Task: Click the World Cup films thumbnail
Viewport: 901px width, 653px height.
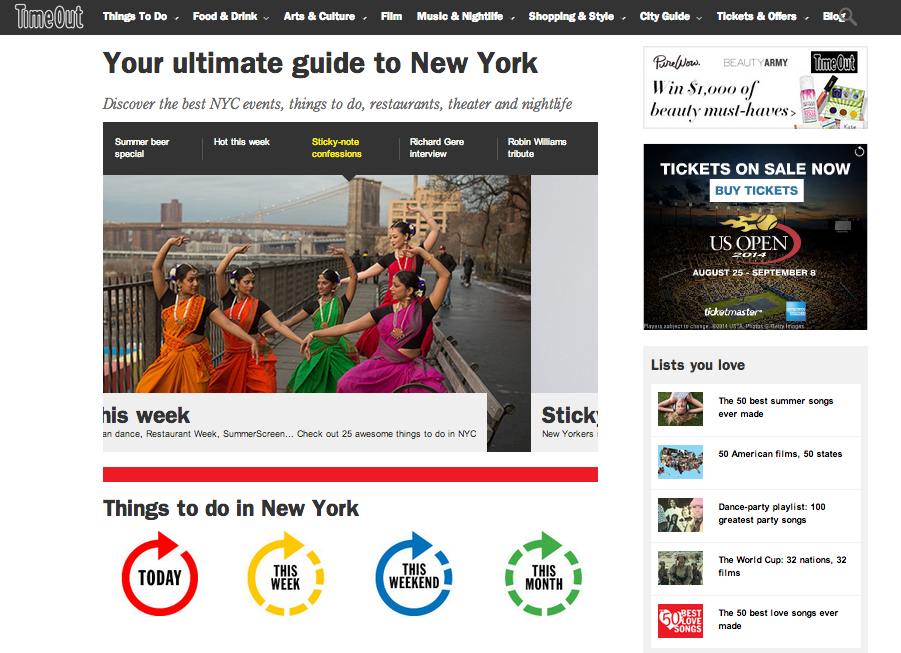Action: click(x=680, y=568)
